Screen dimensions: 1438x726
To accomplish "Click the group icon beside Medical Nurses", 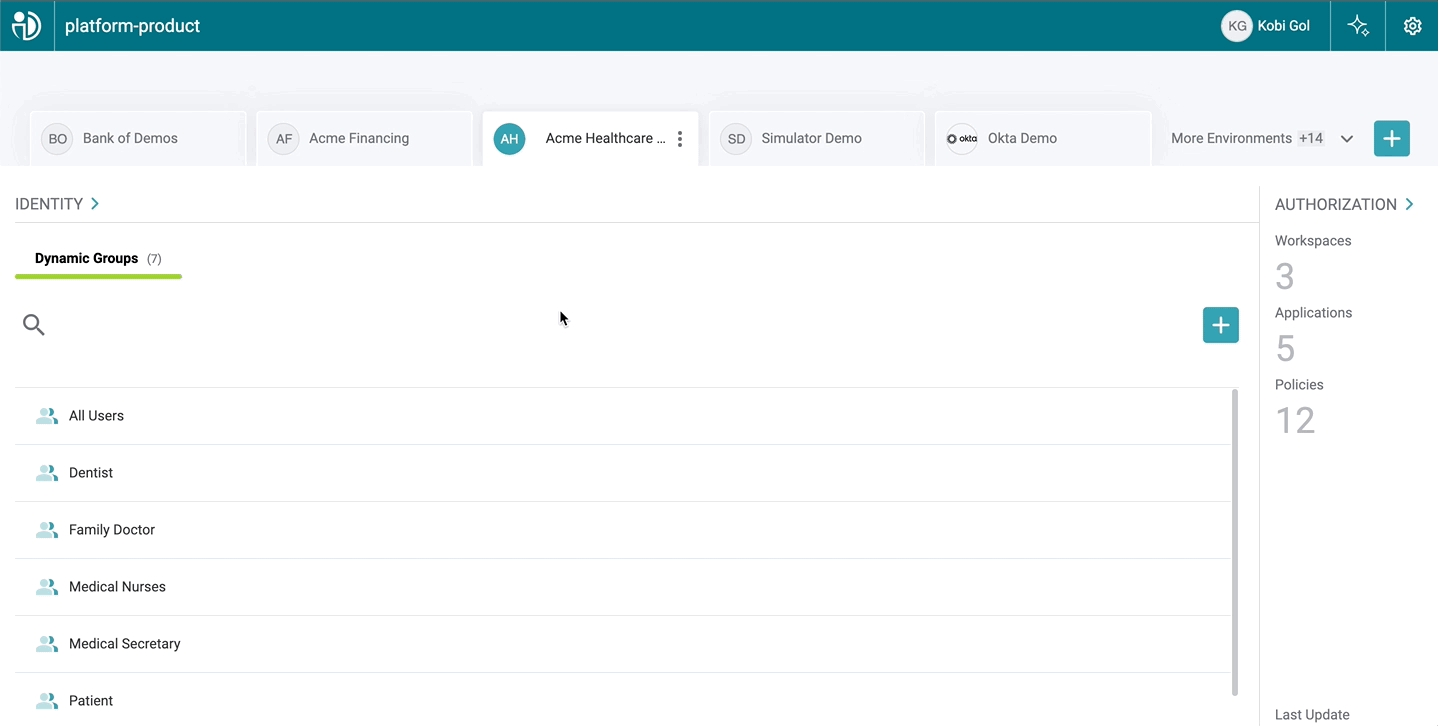I will [x=47, y=587].
